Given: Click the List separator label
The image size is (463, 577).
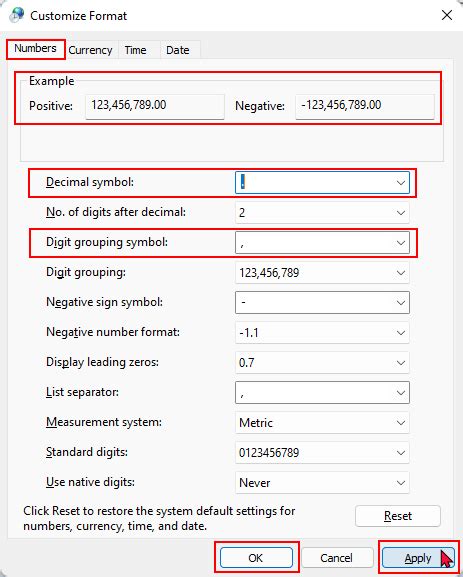Looking at the screenshot, I should (x=82, y=392).
